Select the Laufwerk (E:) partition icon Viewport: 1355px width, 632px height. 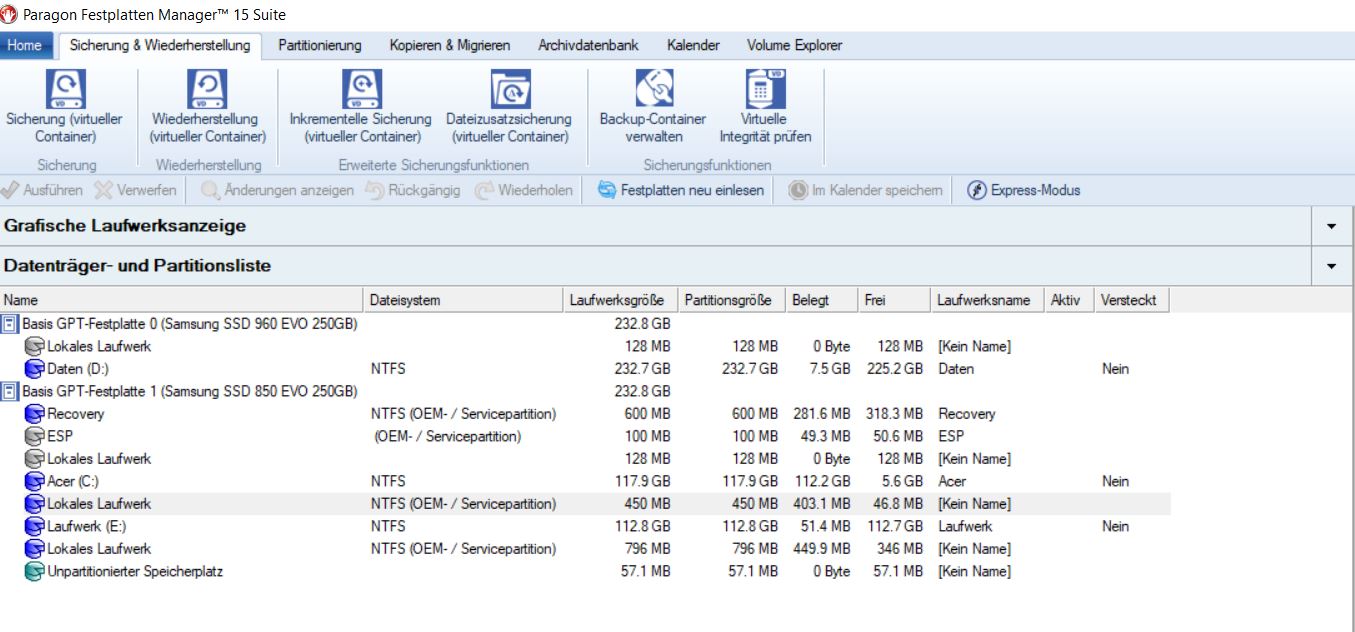(35, 526)
